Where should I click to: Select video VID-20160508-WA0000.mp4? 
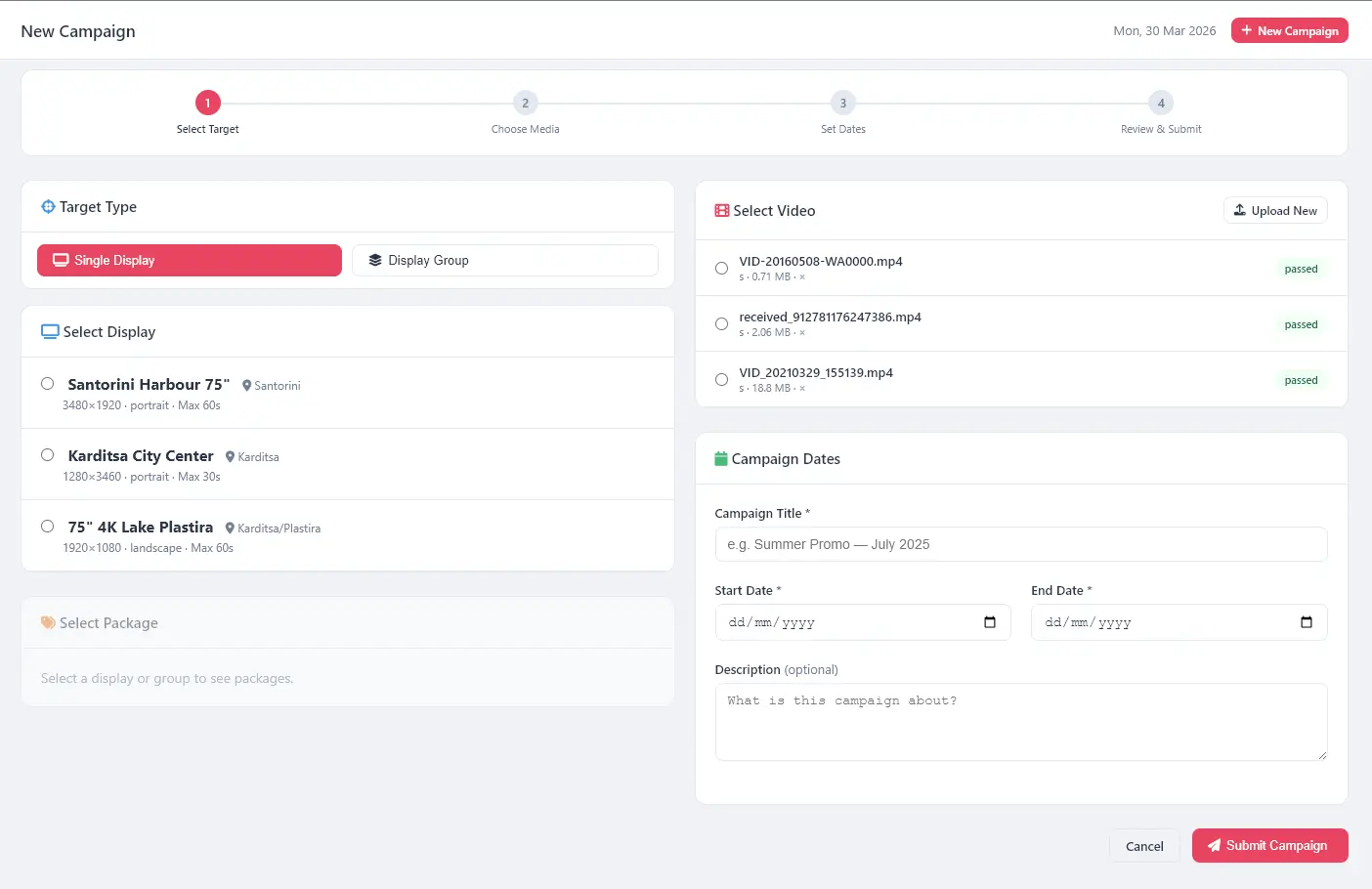pos(721,269)
